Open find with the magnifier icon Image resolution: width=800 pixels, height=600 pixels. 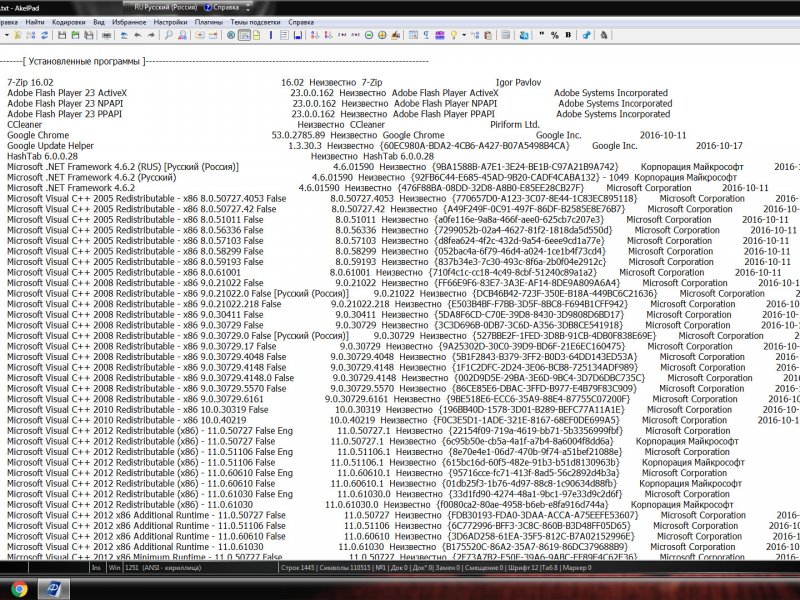[168, 35]
